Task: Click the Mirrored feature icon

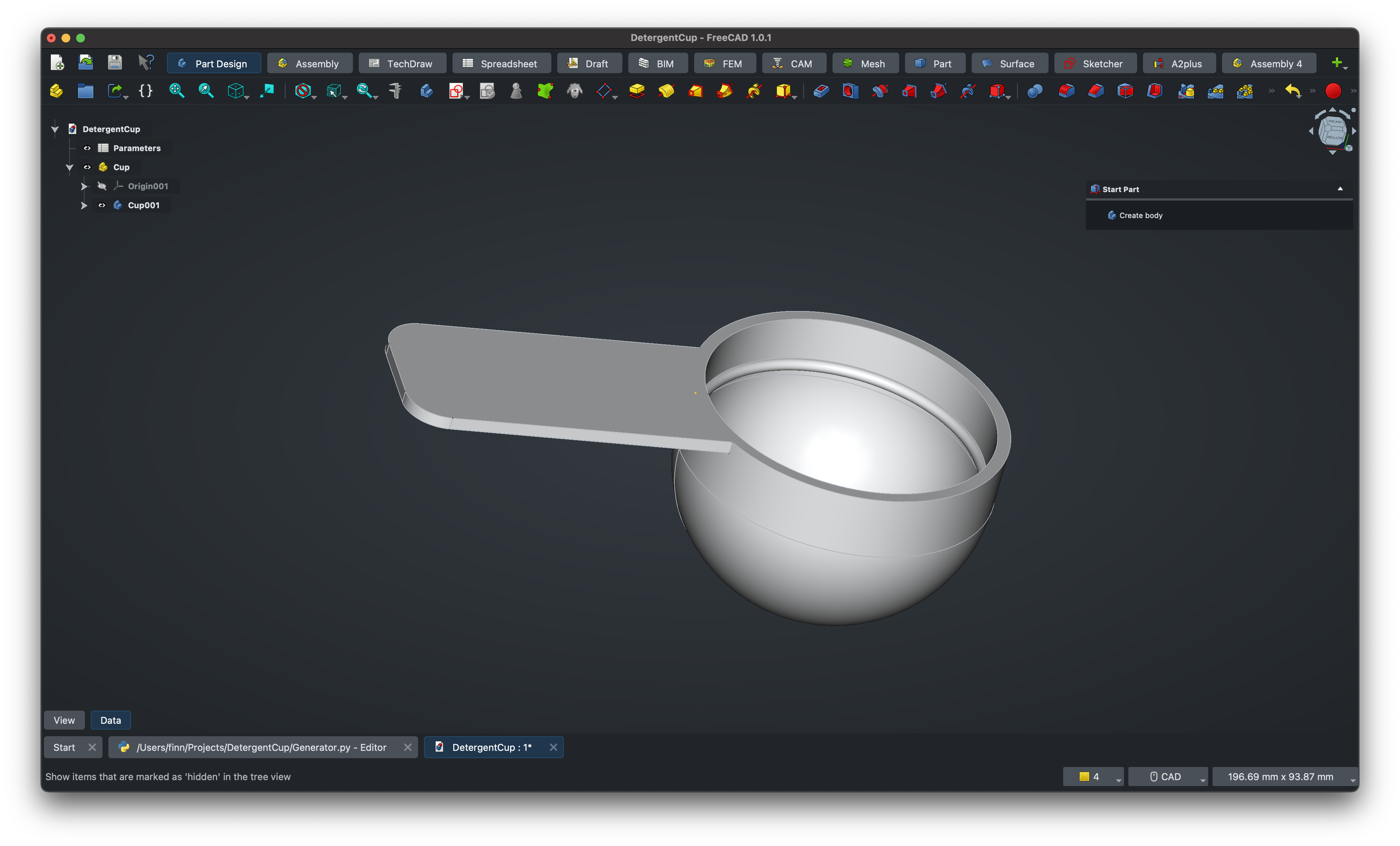Action: (1186, 91)
